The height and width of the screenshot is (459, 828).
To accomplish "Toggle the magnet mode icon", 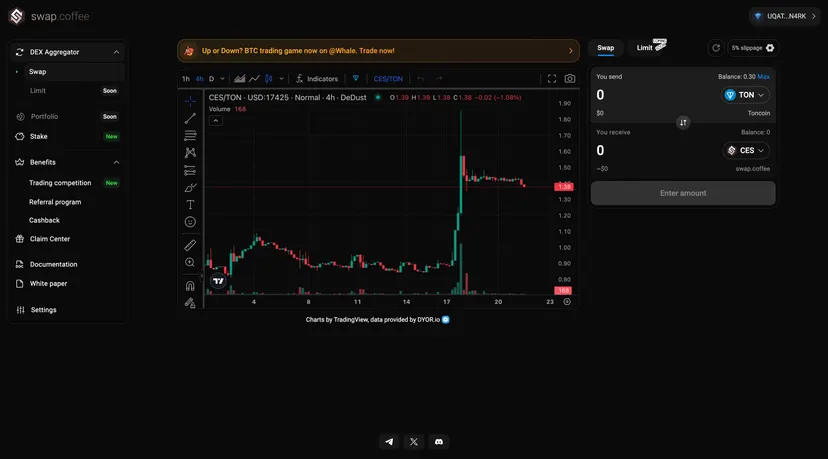I will point(190,286).
